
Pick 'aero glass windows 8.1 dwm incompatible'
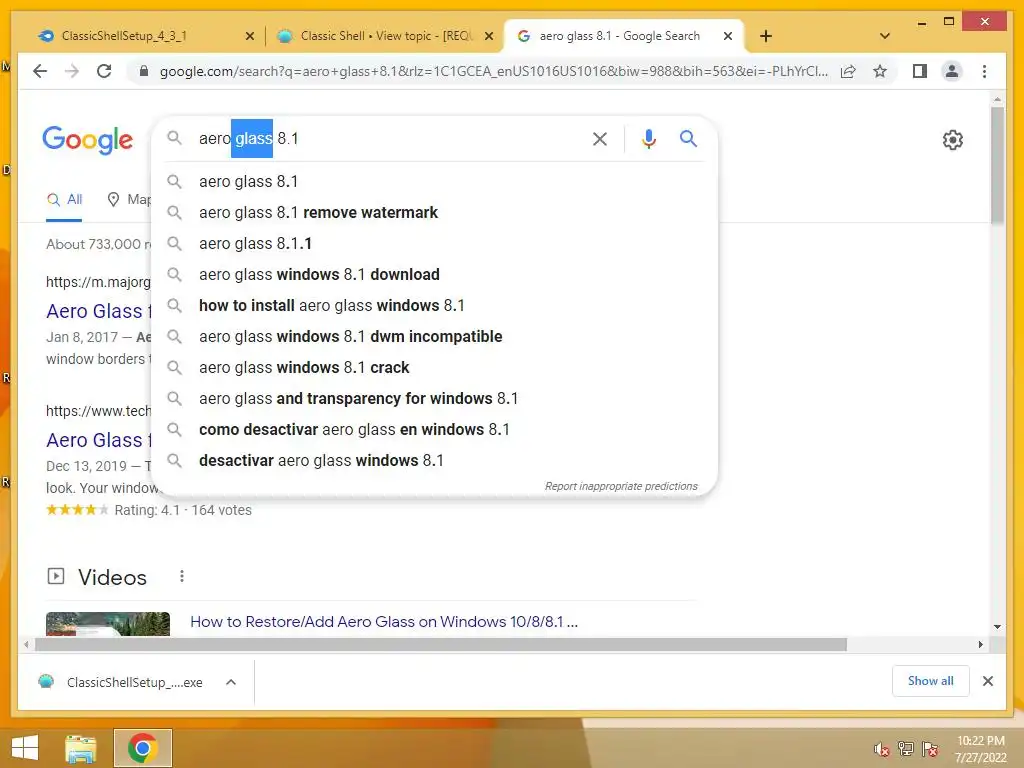(x=434, y=336)
